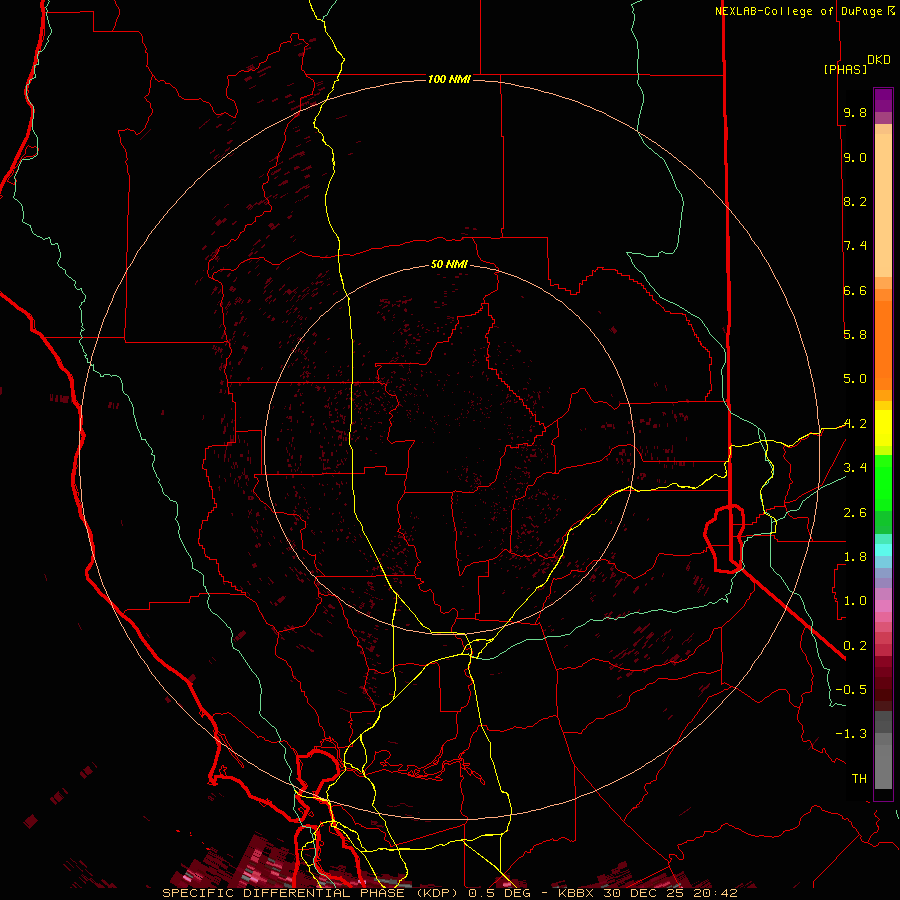Click the TH label on color scale
The width and height of the screenshot is (900, 900).
point(859,779)
